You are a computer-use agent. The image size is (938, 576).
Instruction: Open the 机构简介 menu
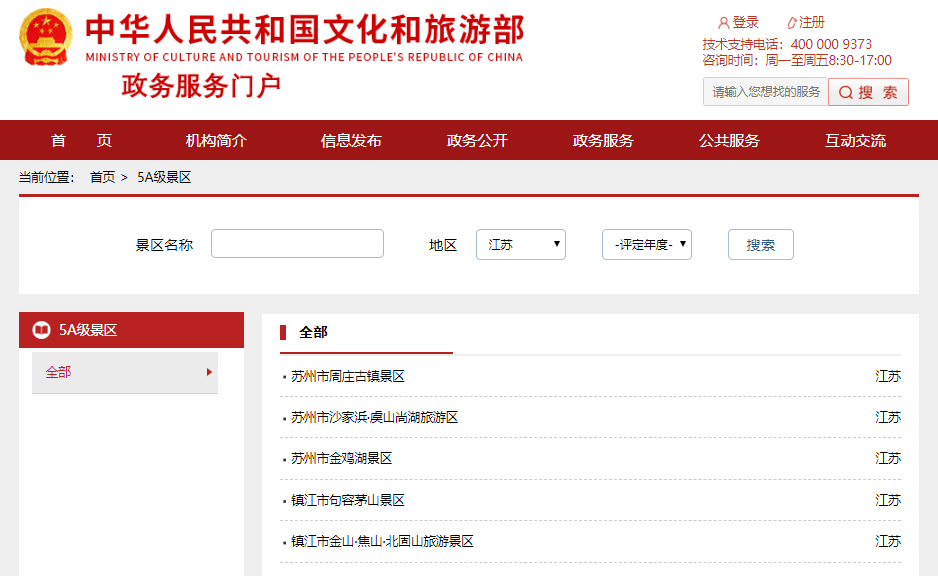pos(216,141)
